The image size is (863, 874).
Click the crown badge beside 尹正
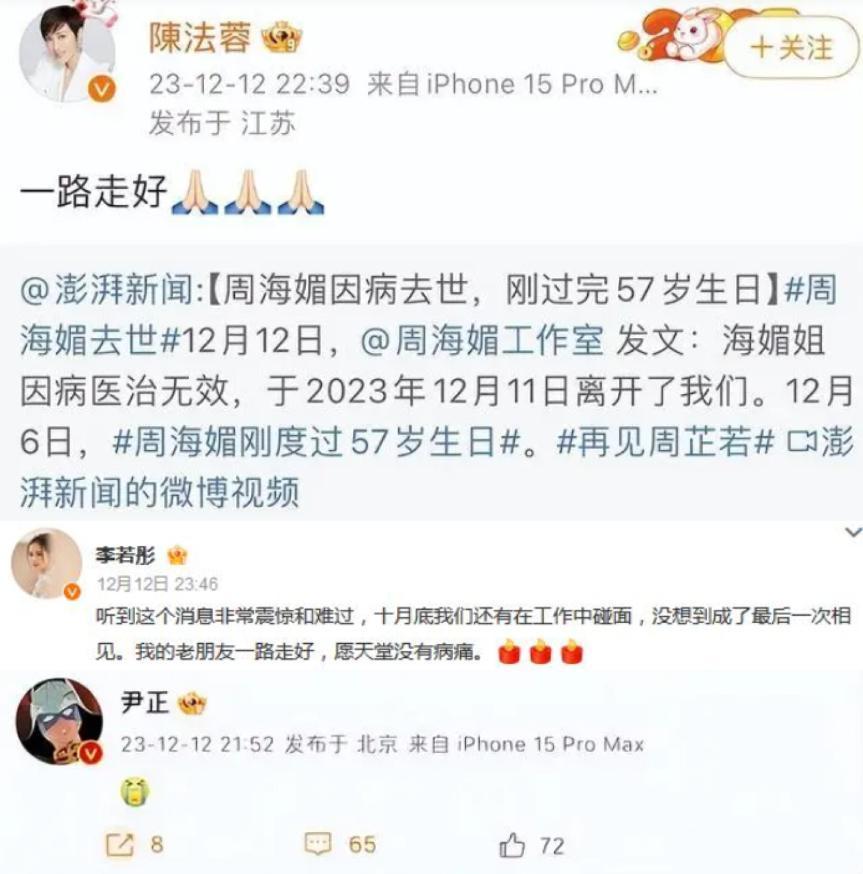(x=191, y=703)
